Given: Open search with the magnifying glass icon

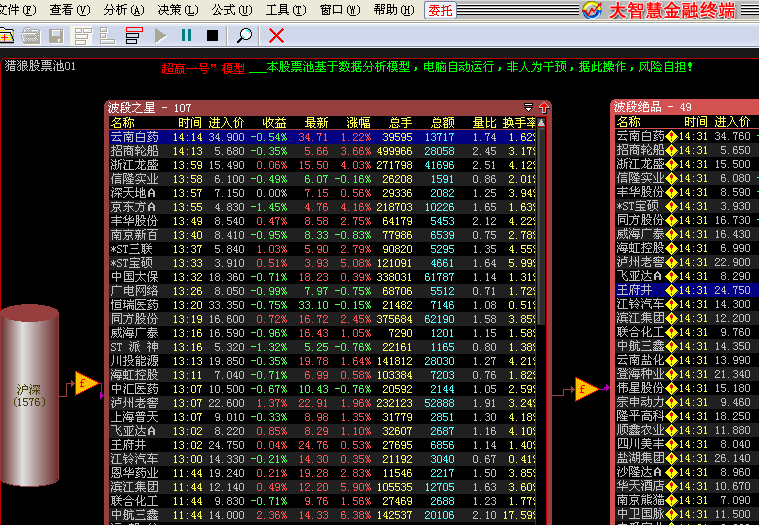Looking at the screenshot, I should [x=244, y=35].
